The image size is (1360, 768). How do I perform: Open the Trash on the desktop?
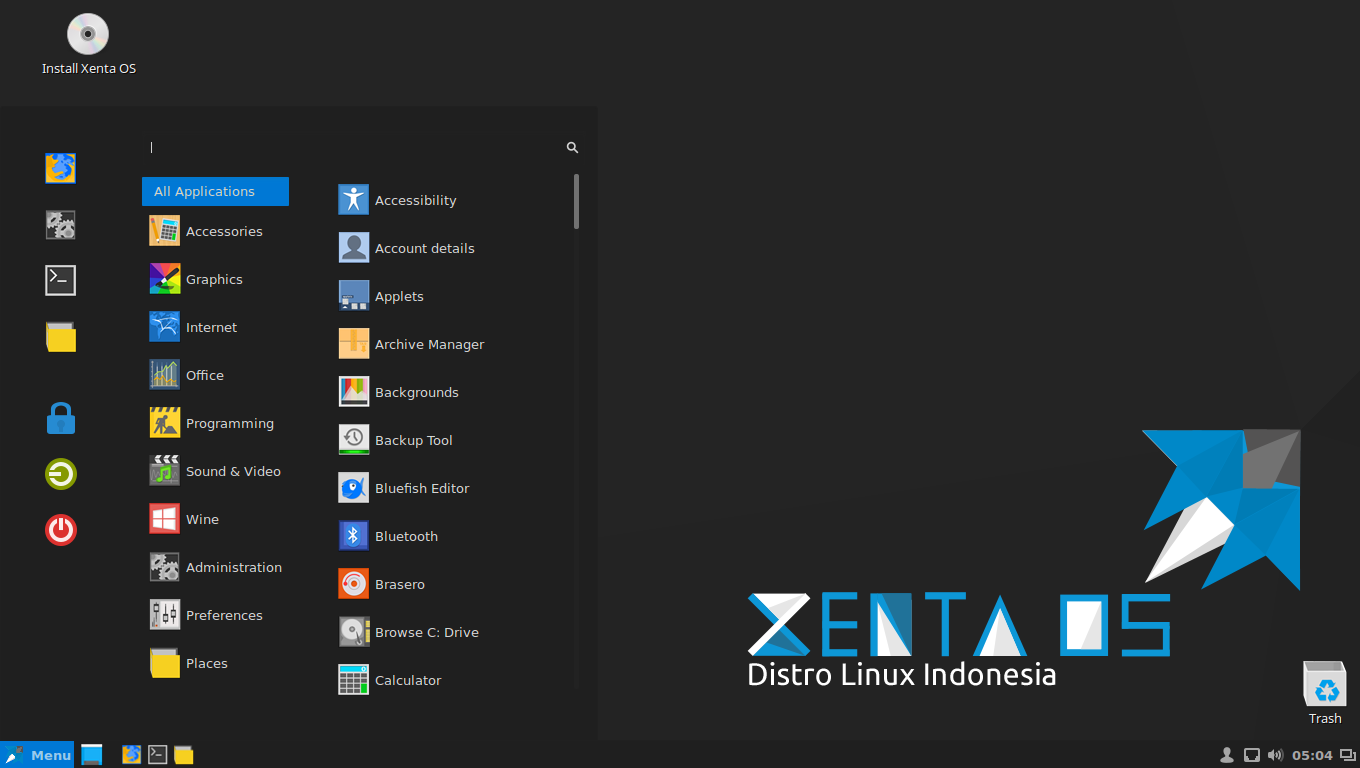[x=1325, y=692]
